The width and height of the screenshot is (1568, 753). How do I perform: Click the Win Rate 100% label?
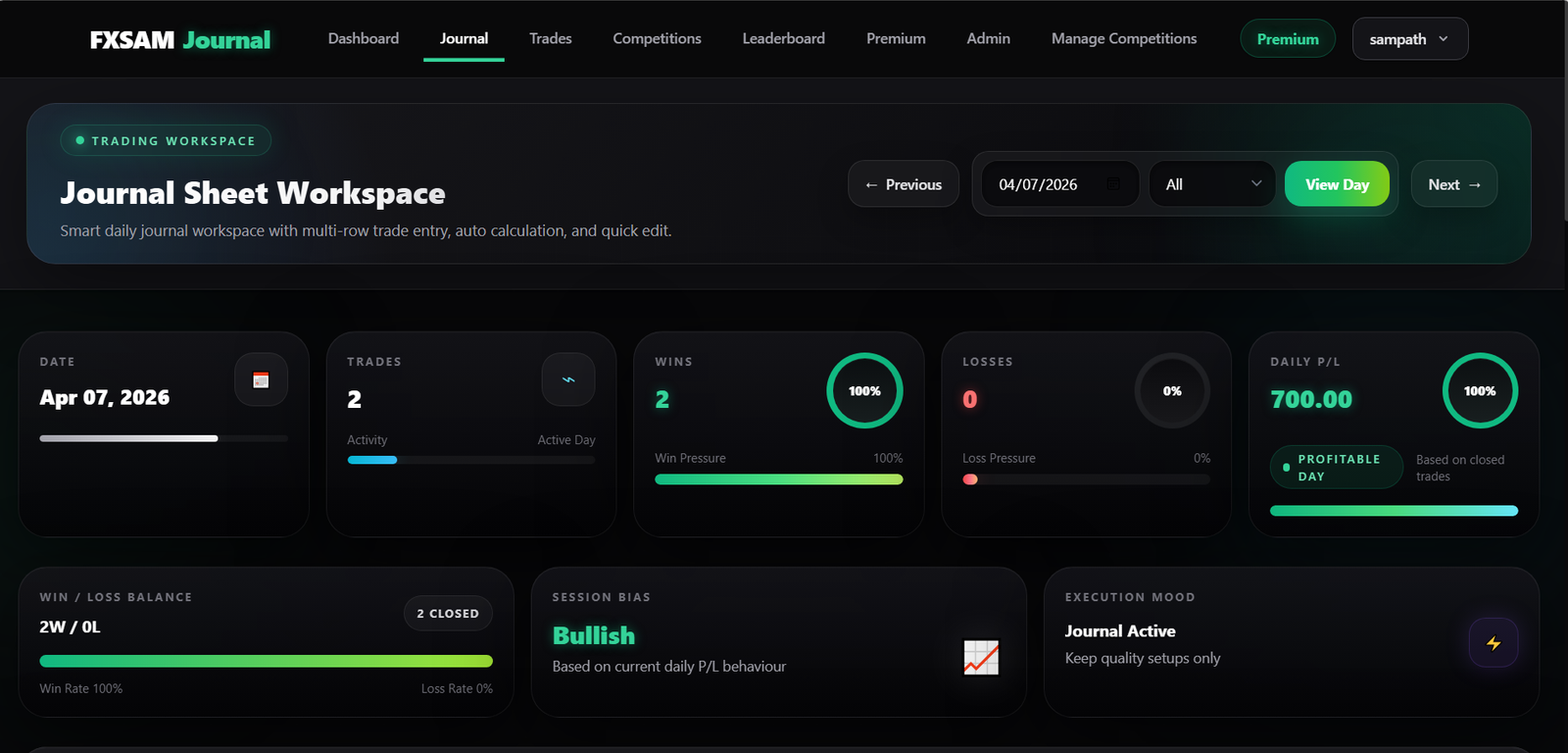pos(81,689)
